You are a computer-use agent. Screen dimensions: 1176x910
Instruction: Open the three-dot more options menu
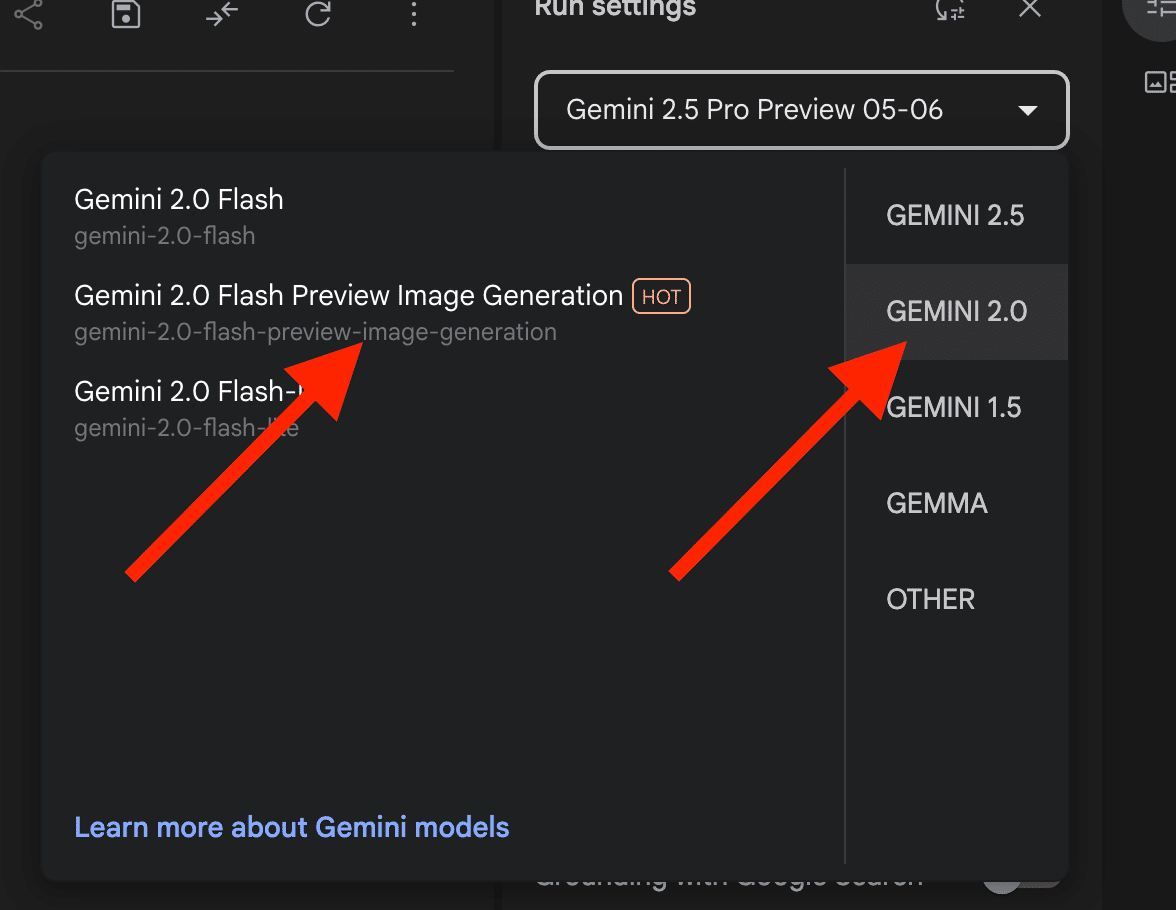(x=414, y=13)
